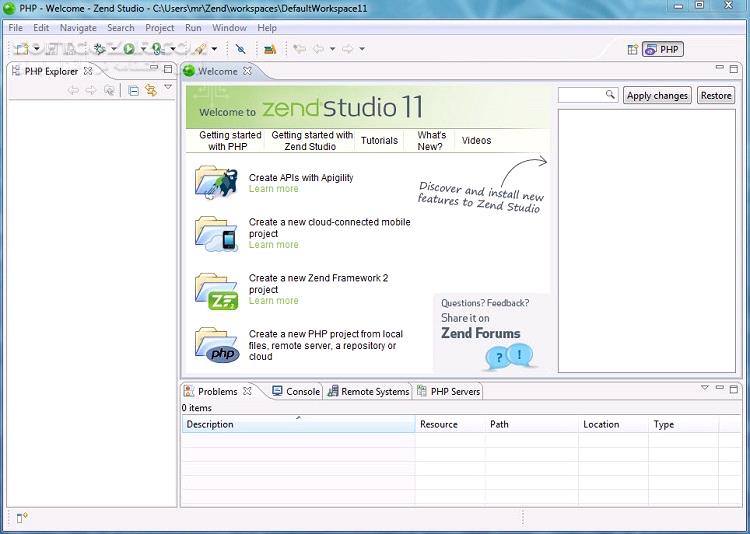The height and width of the screenshot is (534, 750).
Task: Click the Forward navigation arrow in toolbar
Action: [x=348, y=49]
